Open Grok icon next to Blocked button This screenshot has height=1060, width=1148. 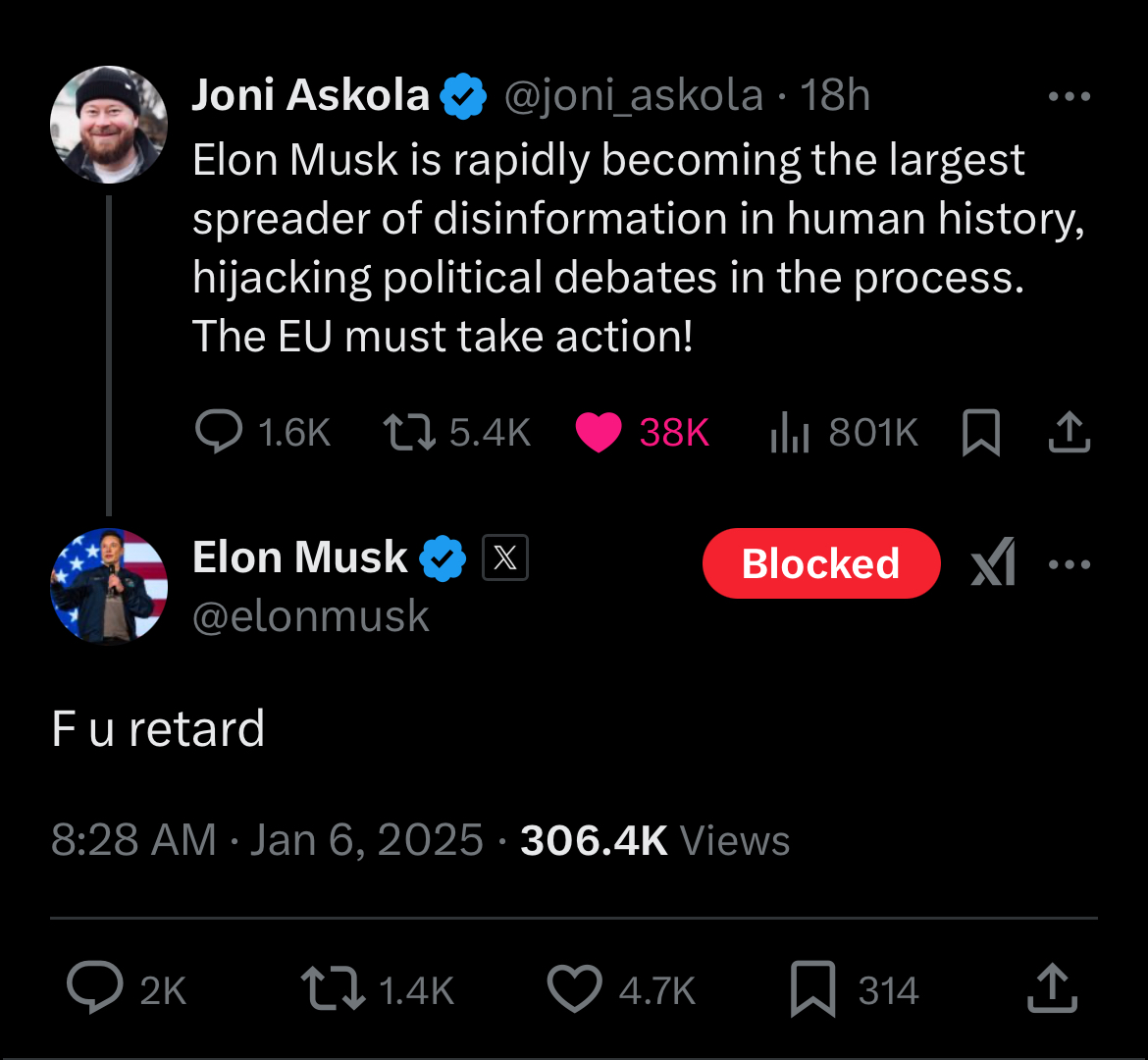tap(993, 563)
